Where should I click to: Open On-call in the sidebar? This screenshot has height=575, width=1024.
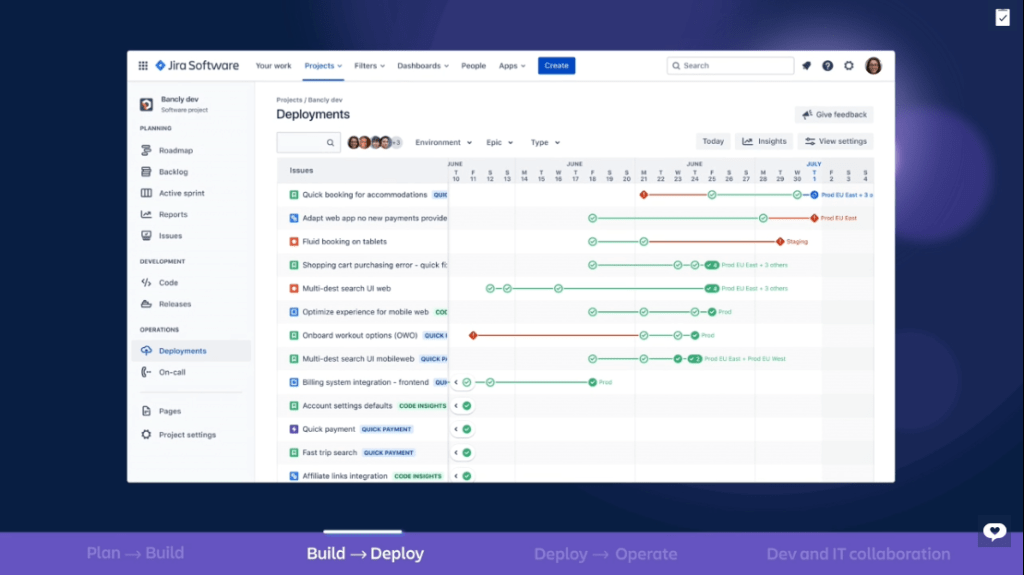[x=172, y=372]
